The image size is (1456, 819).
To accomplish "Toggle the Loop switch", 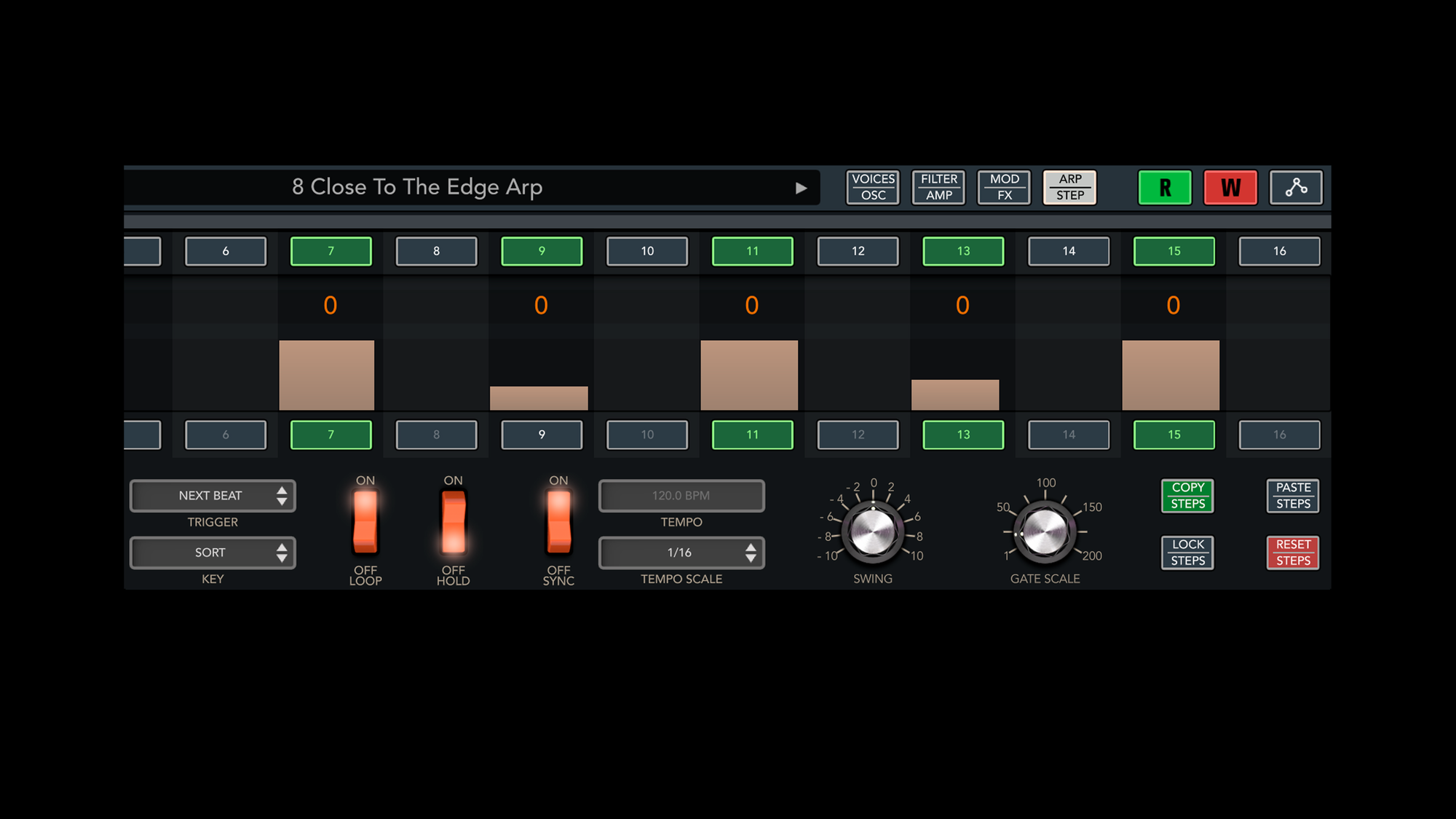I will [x=365, y=523].
